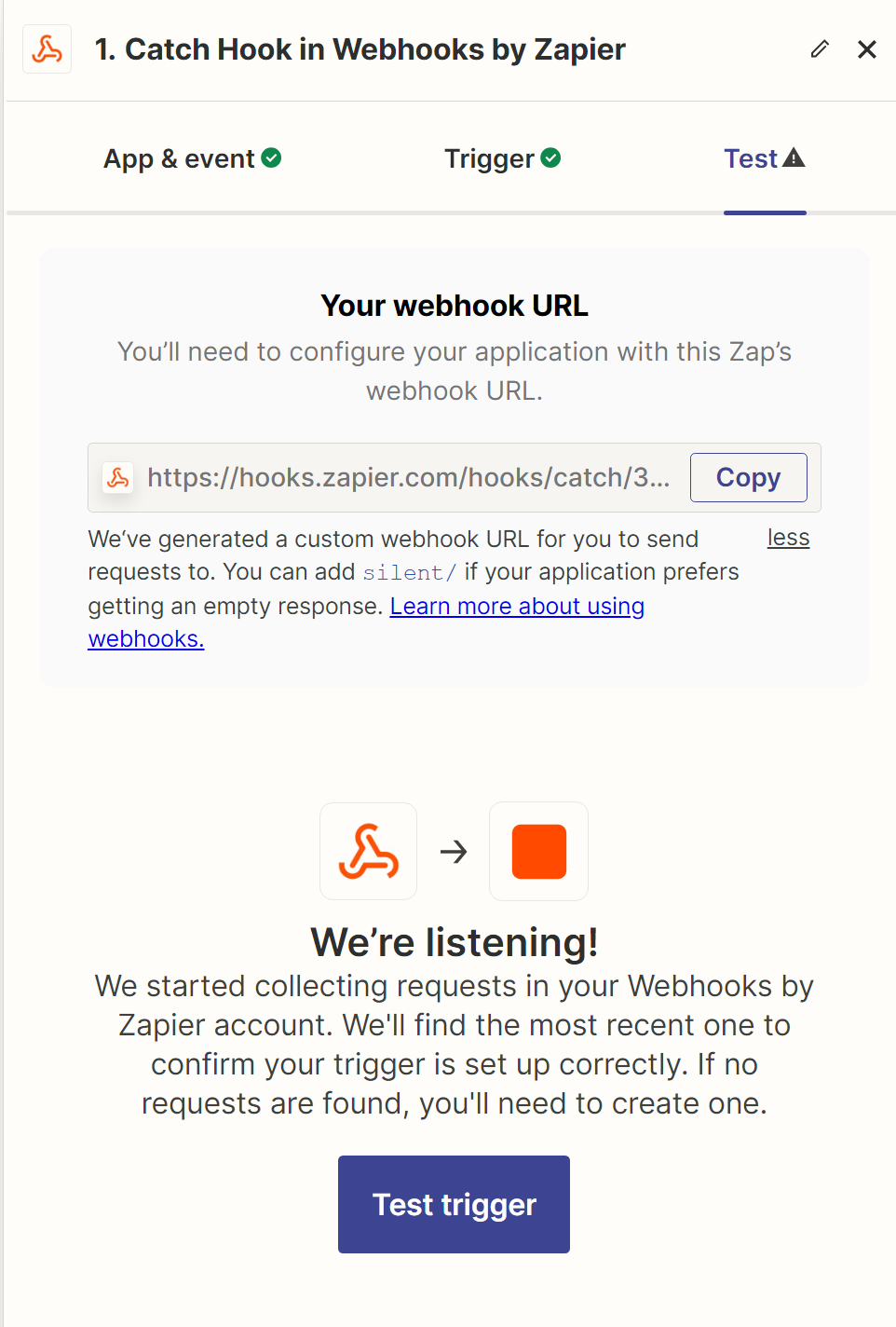Click the green checkmark next to Trigger

pyautogui.click(x=550, y=158)
